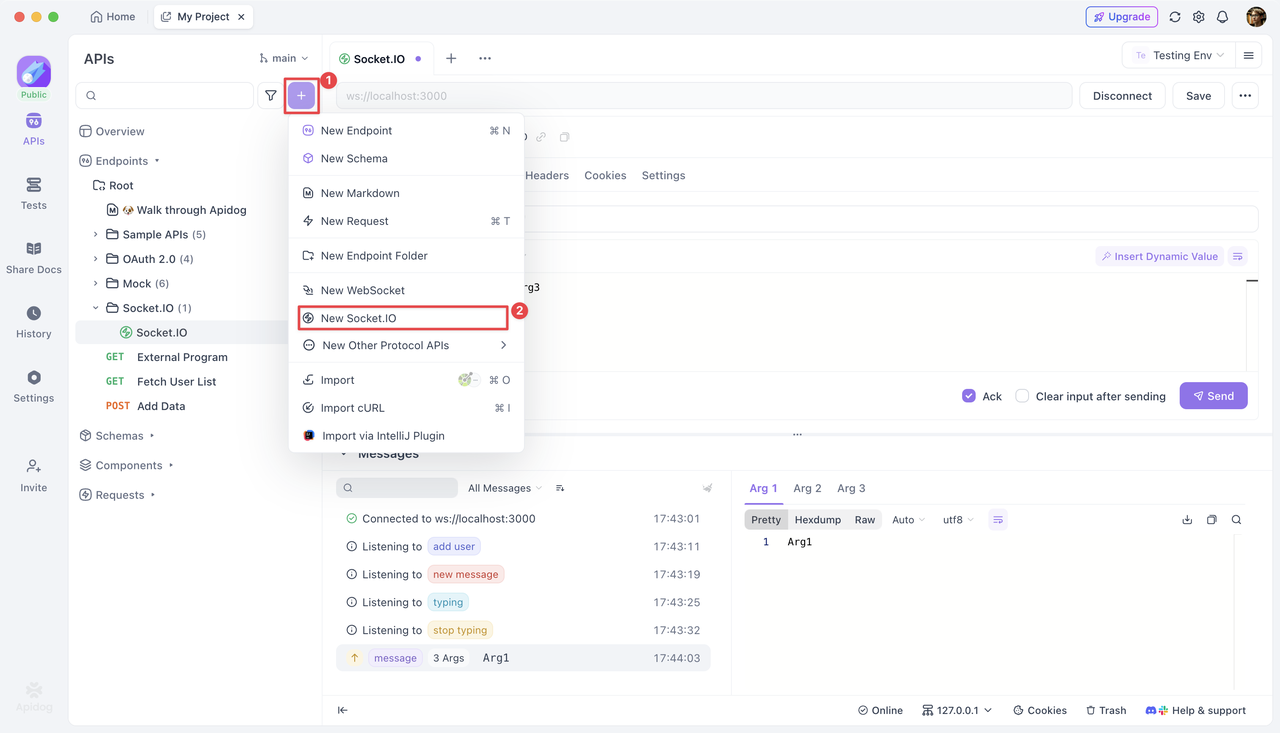Click the ws://localhost:3000 URL field

click(x=704, y=96)
